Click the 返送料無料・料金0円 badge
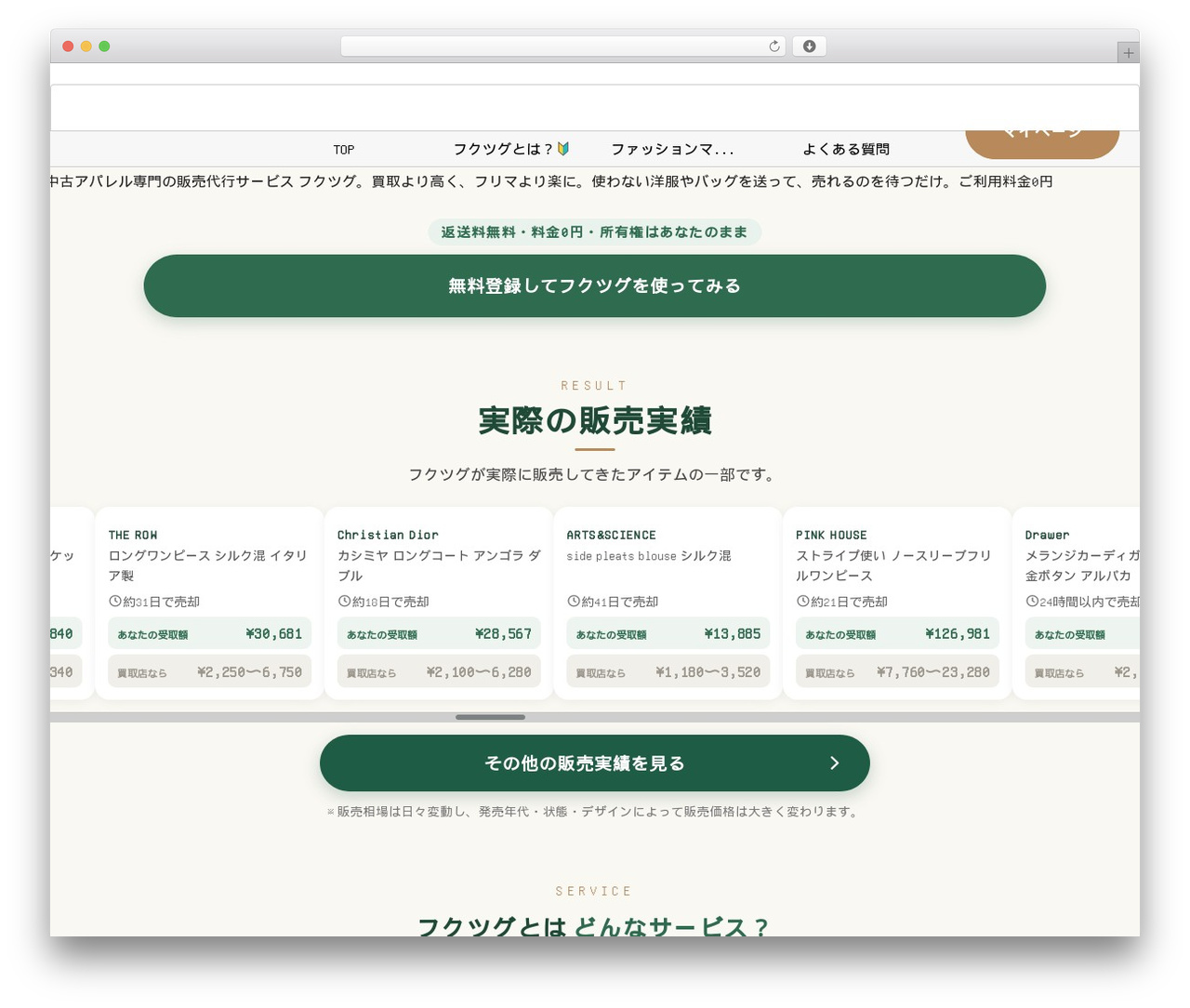This screenshot has height=1008, width=1190. click(595, 232)
